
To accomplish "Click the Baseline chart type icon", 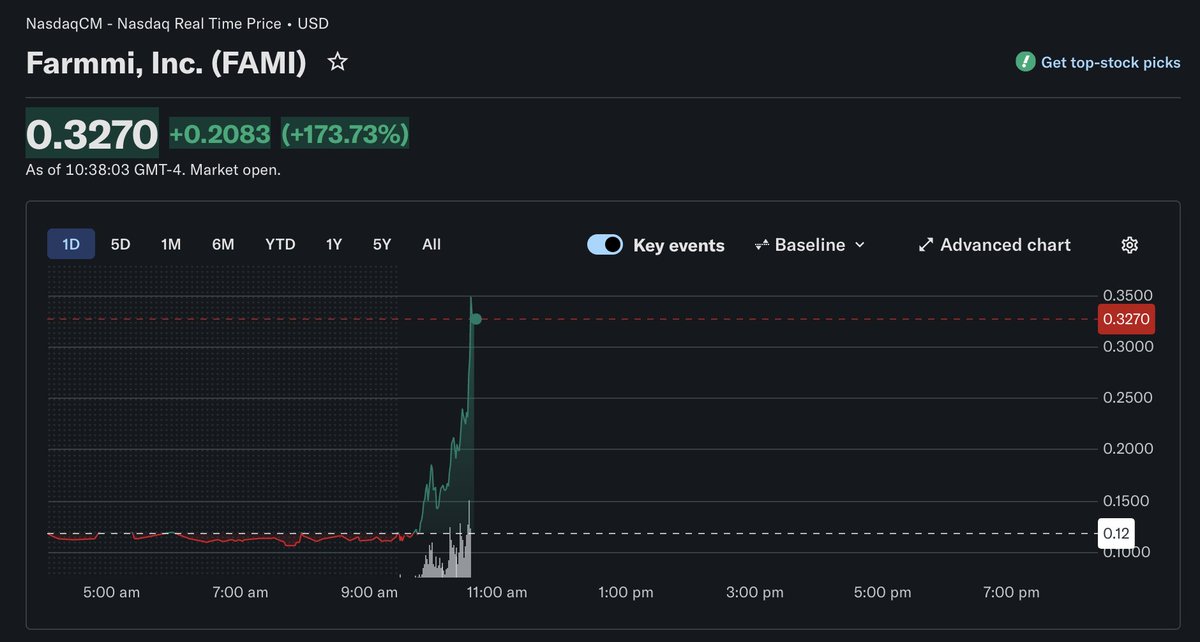I will click(761, 245).
